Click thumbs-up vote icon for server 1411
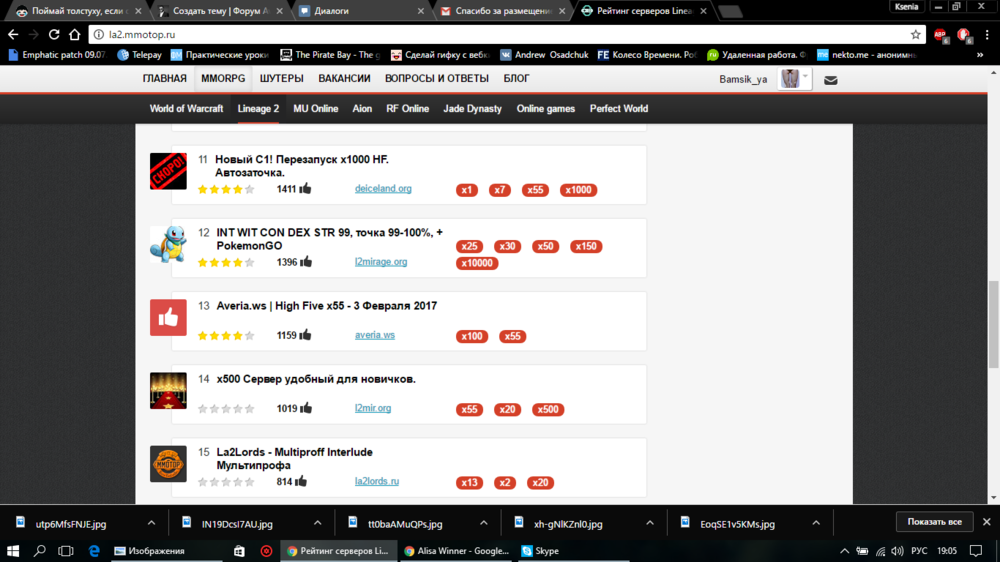 (x=305, y=188)
